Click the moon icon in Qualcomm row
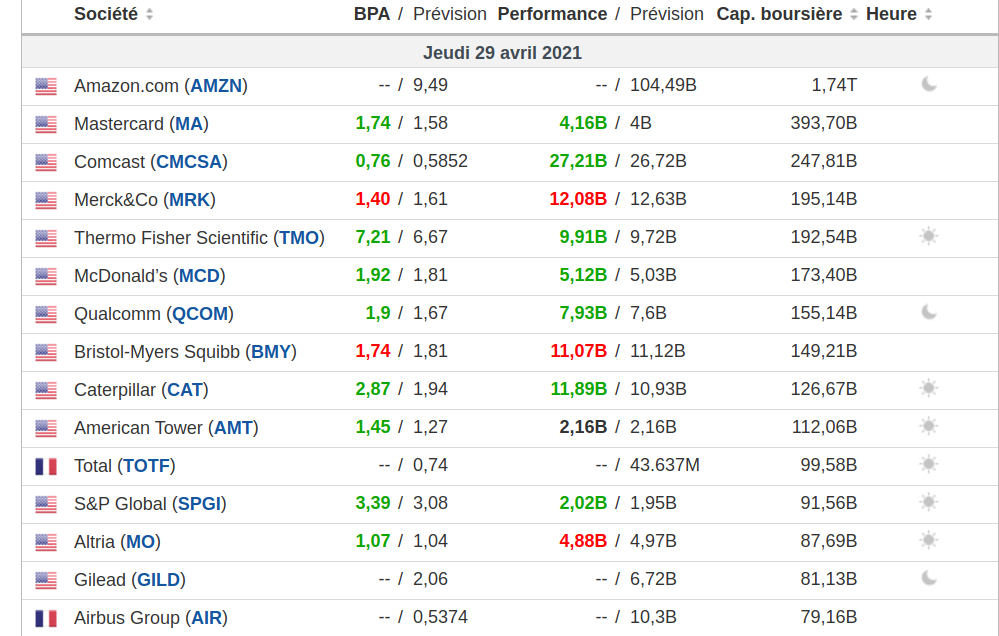Image resolution: width=999 pixels, height=636 pixels. (929, 313)
